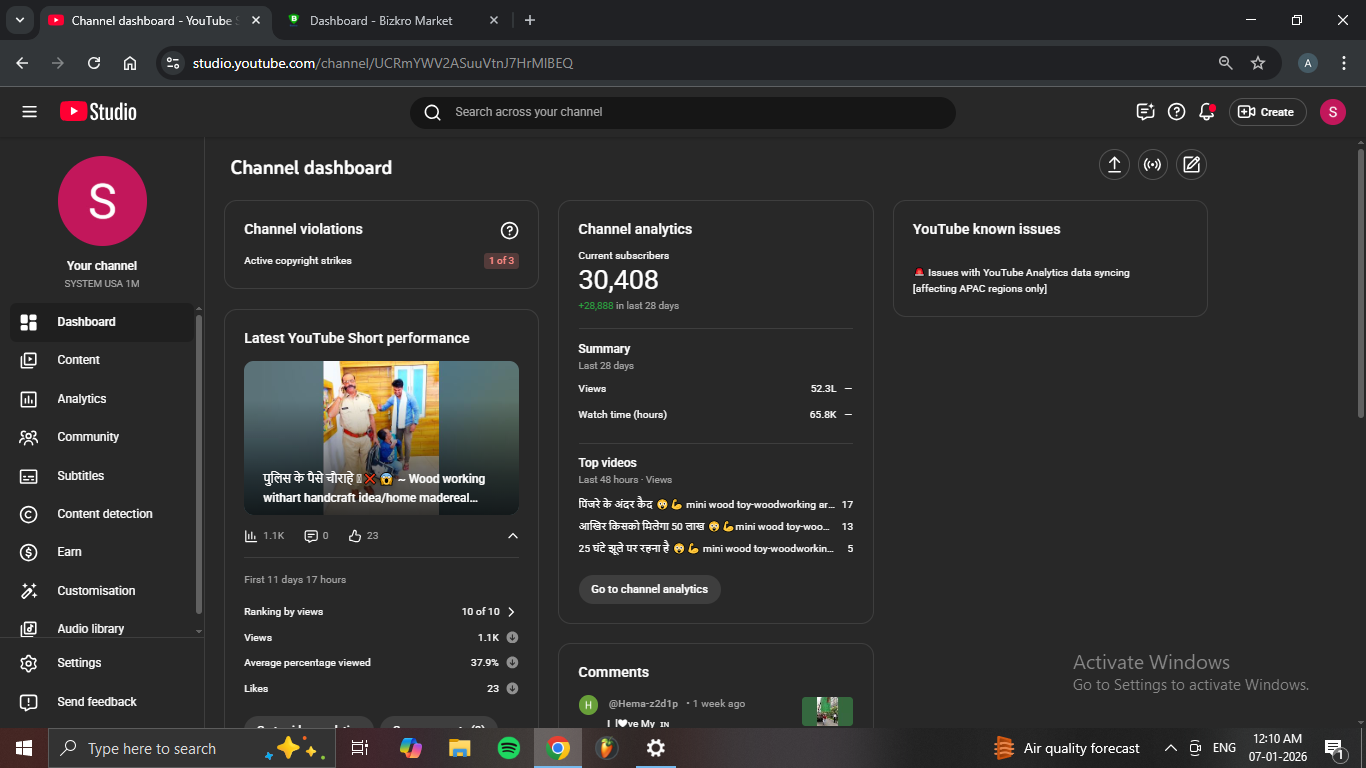Click the comments icon under the latest Short
The image size is (1366, 768).
pos(311,536)
